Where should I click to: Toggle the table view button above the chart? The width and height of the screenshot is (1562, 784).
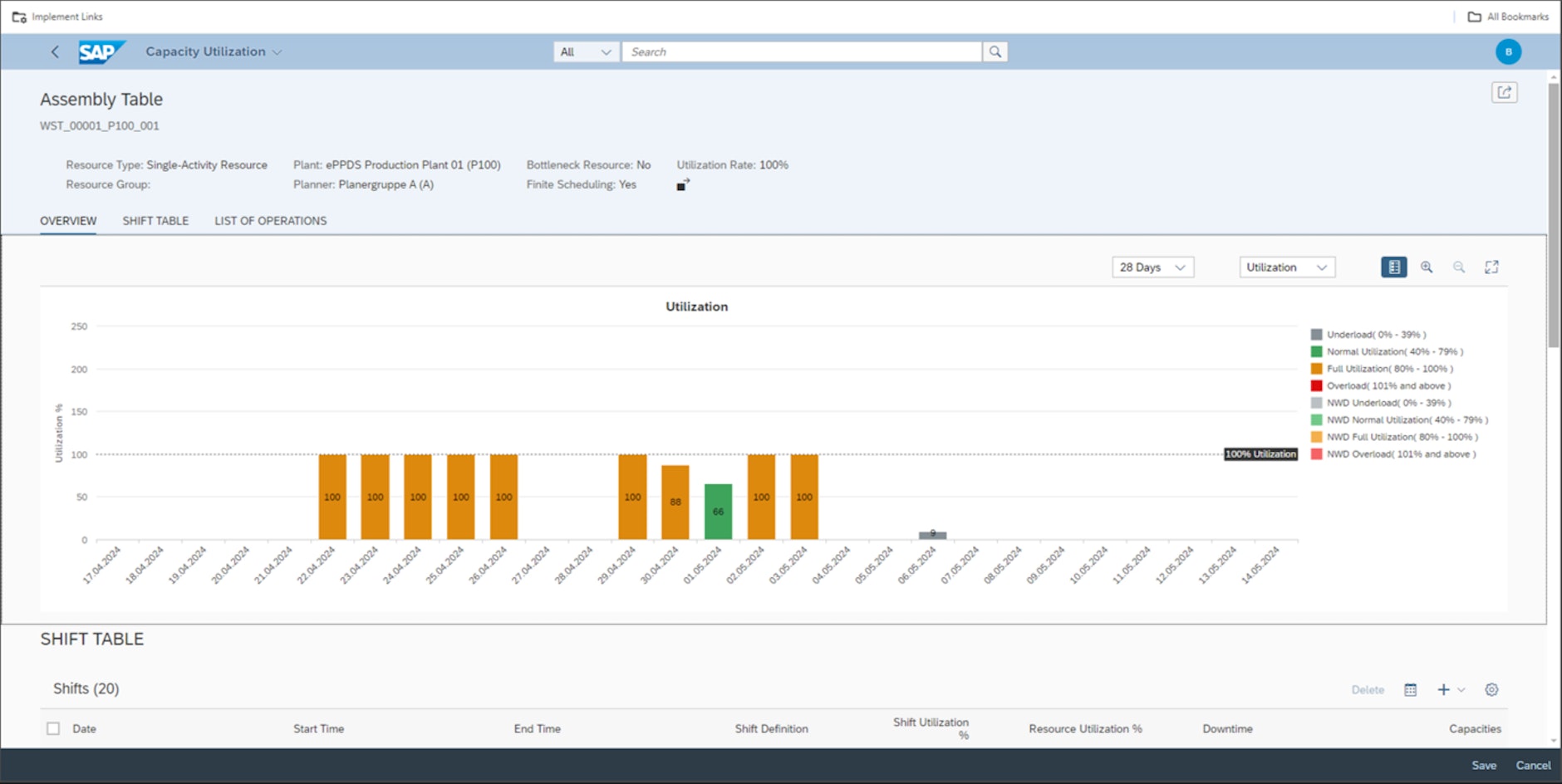click(x=1394, y=267)
